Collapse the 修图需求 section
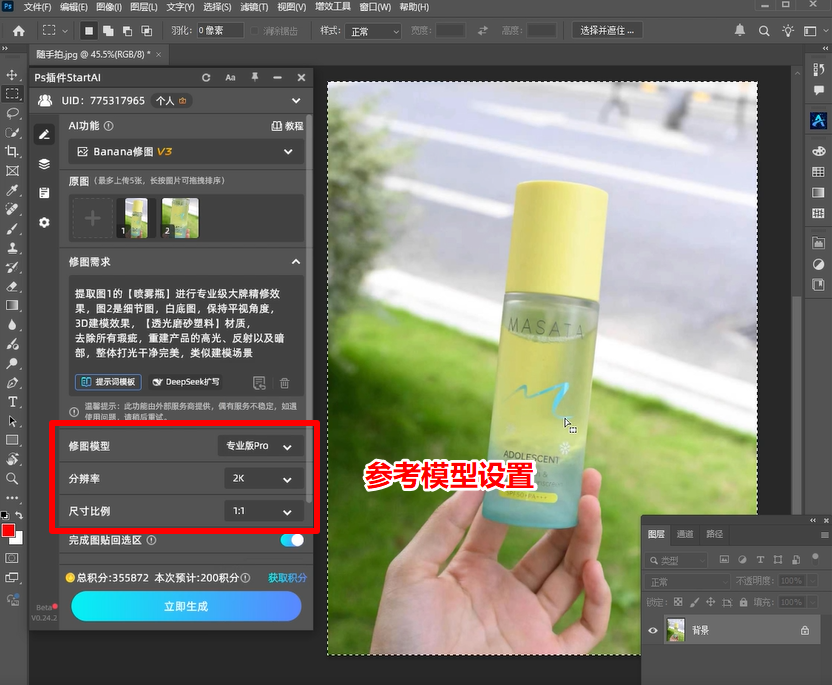 coord(296,262)
